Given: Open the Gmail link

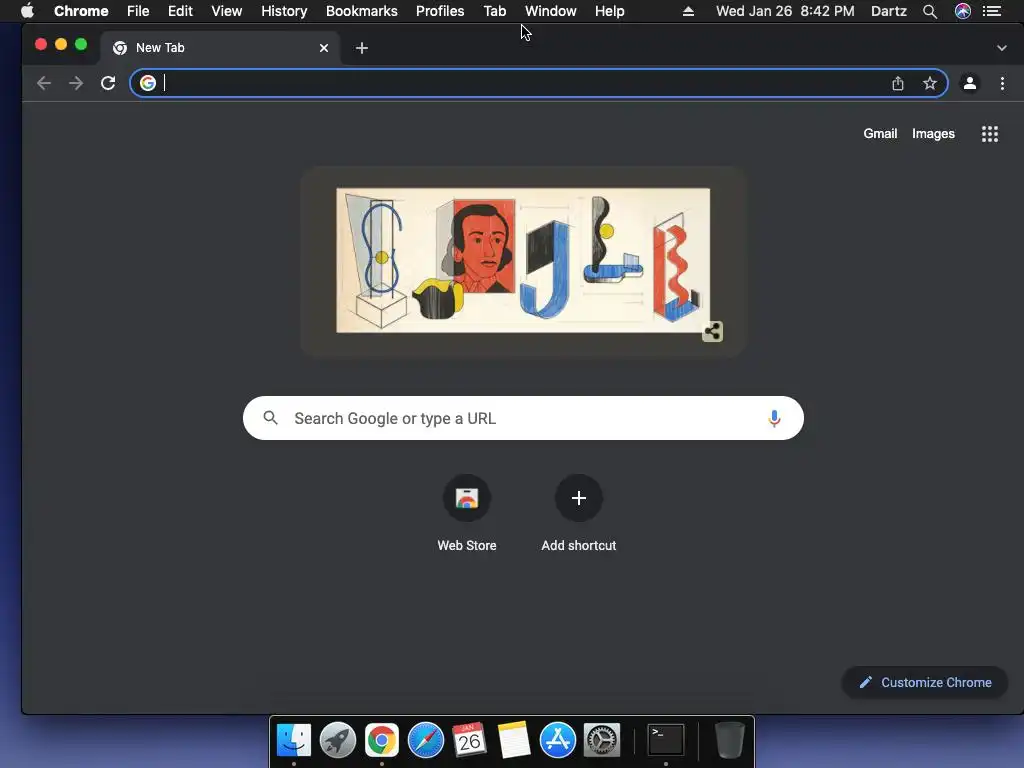Looking at the screenshot, I should [880, 133].
